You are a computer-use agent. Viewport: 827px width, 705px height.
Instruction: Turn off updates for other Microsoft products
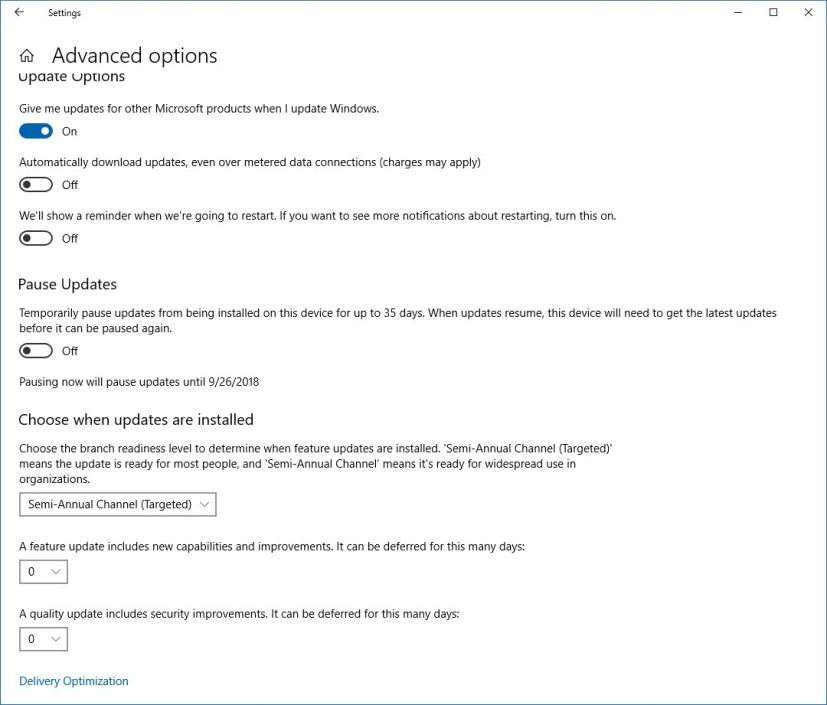[35, 130]
